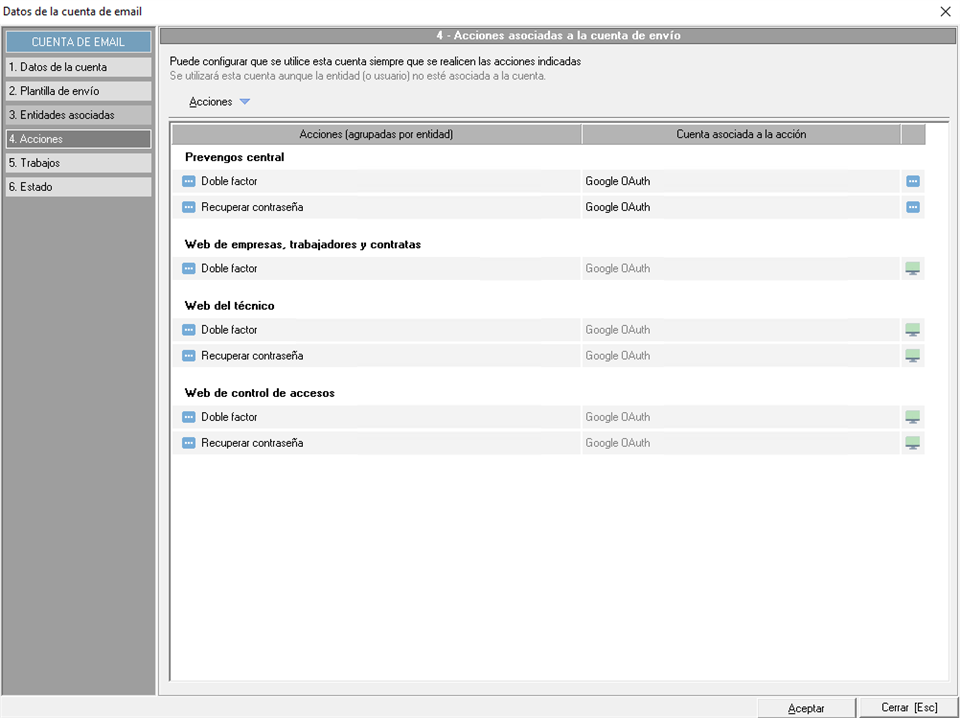Click monitor icon for Web de control de accesos Doble factor
The width and height of the screenshot is (960, 718).
tap(912, 417)
